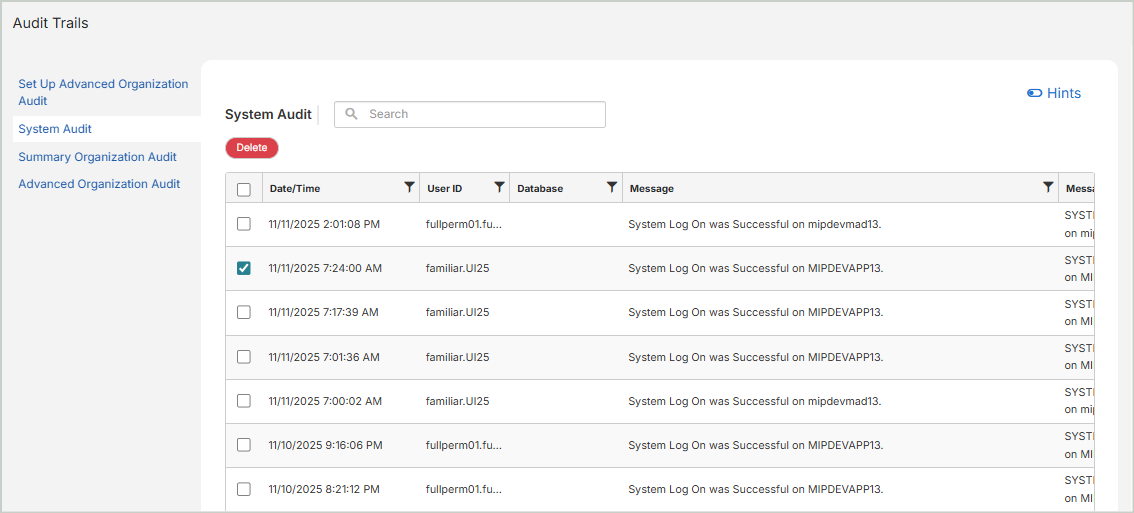This screenshot has height=513, width=1134.
Task: Click the Database column filter icon
Action: pyautogui.click(x=612, y=187)
